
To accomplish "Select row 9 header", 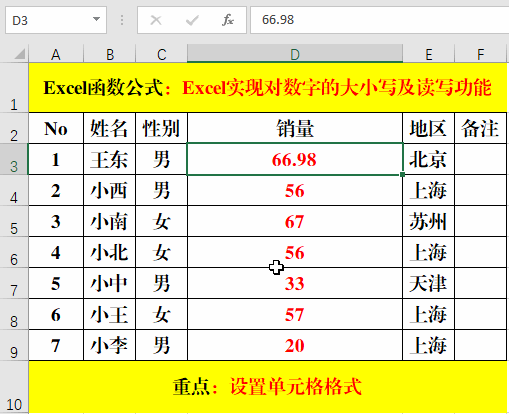I will pos(14,345).
